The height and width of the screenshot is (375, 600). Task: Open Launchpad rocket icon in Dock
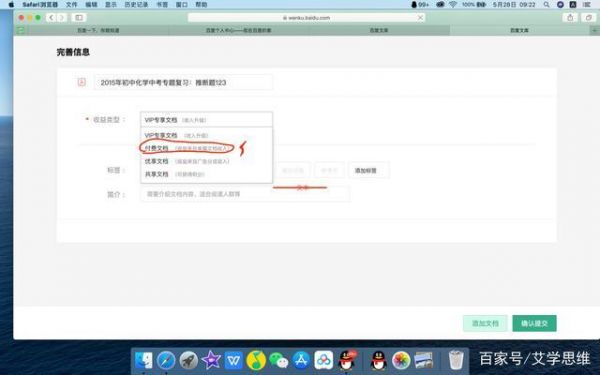coord(189,360)
